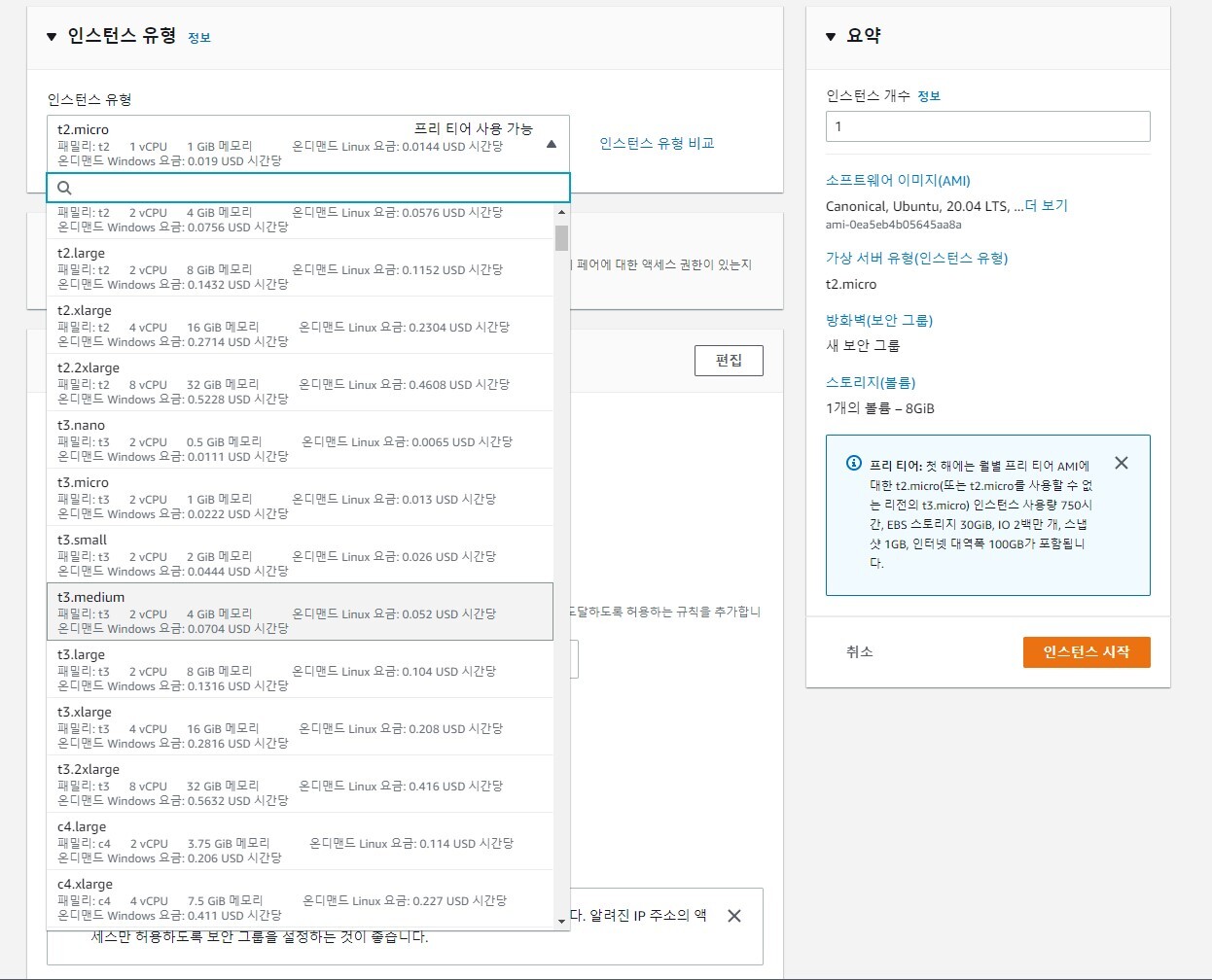Viewport: 1212px width, 980px height.
Task: Open 정보 link beside 인스턴스 개수
Action: pos(929,96)
